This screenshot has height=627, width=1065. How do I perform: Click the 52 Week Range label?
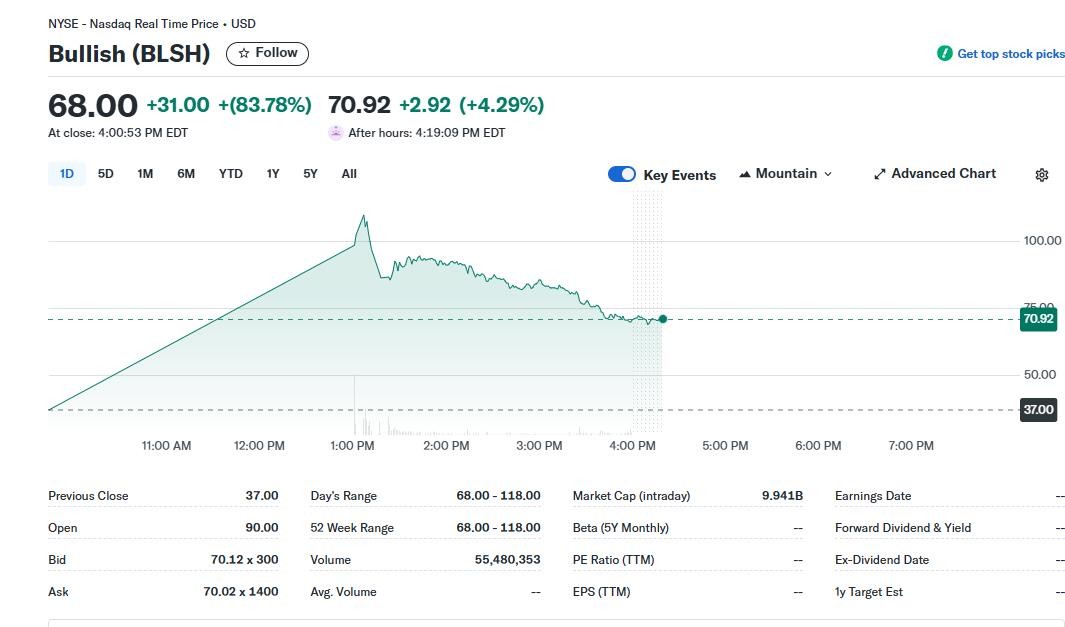point(352,528)
